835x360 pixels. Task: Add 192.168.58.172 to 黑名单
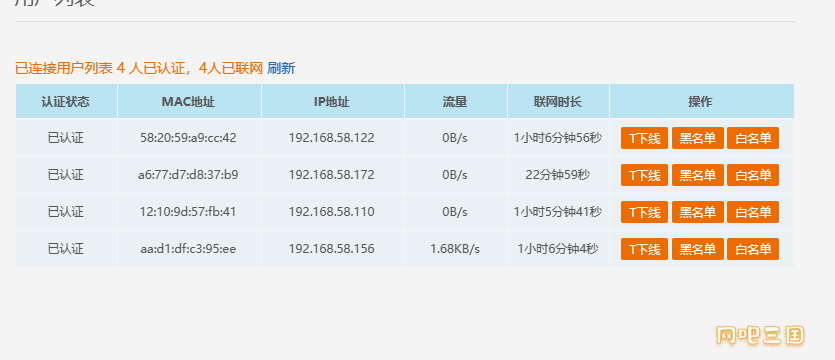coord(698,175)
